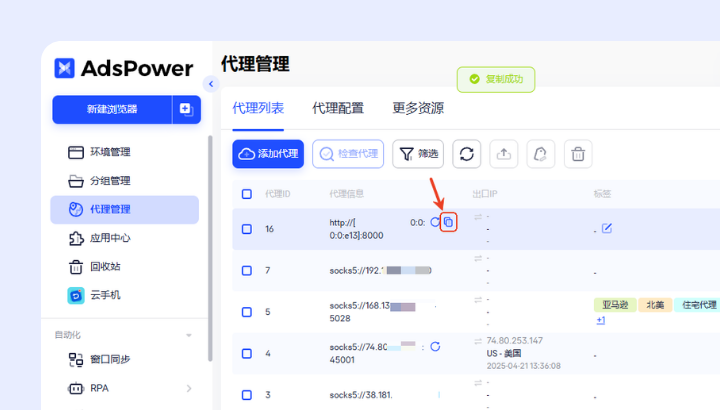Edit the tag for proxy ID 16
720x410 pixels.
tap(607, 228)
